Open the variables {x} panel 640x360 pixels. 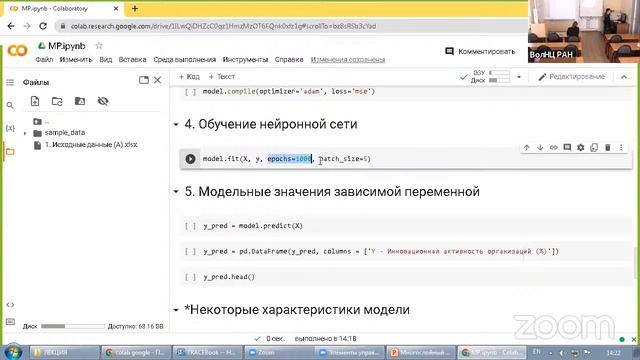click(10, 128)
